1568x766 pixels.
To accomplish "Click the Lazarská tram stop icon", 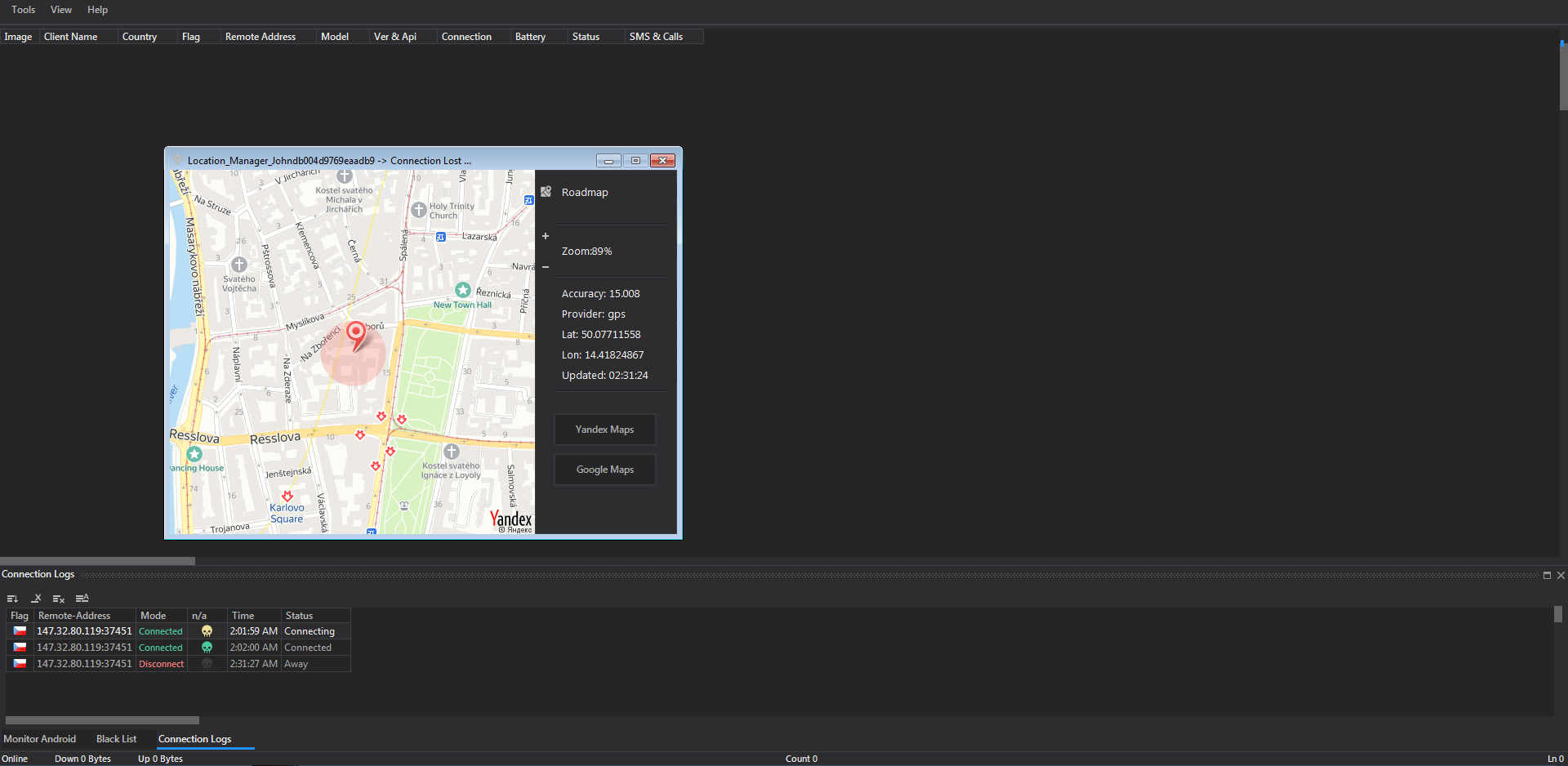I will 440,238.
